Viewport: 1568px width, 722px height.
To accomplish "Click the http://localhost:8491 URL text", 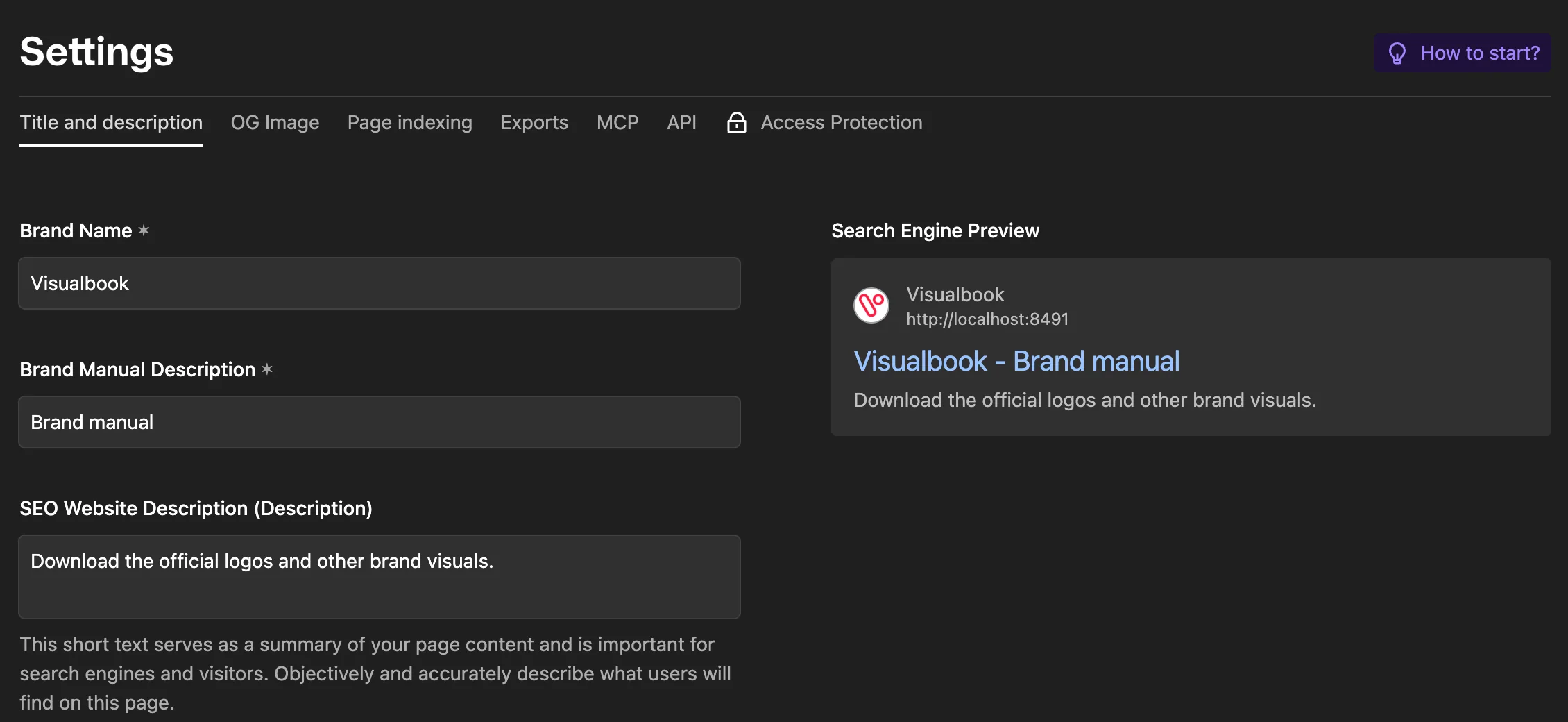I will (x=987, y=319).
